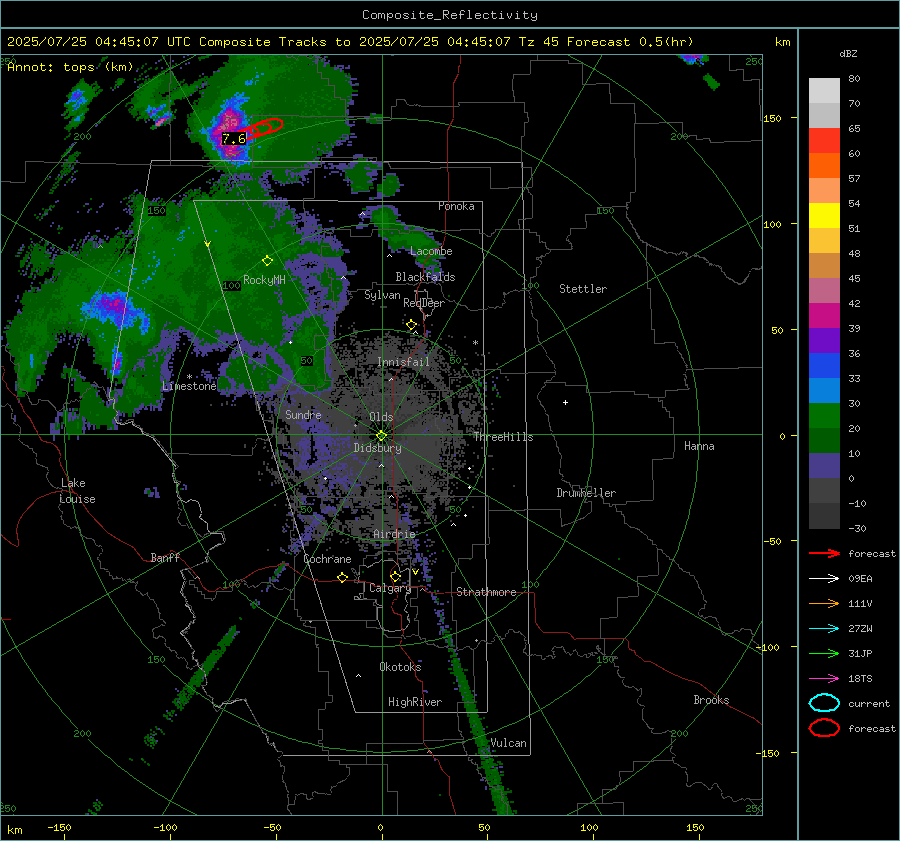
Task: Click the Vulcan city label
Action: (508, 743)
